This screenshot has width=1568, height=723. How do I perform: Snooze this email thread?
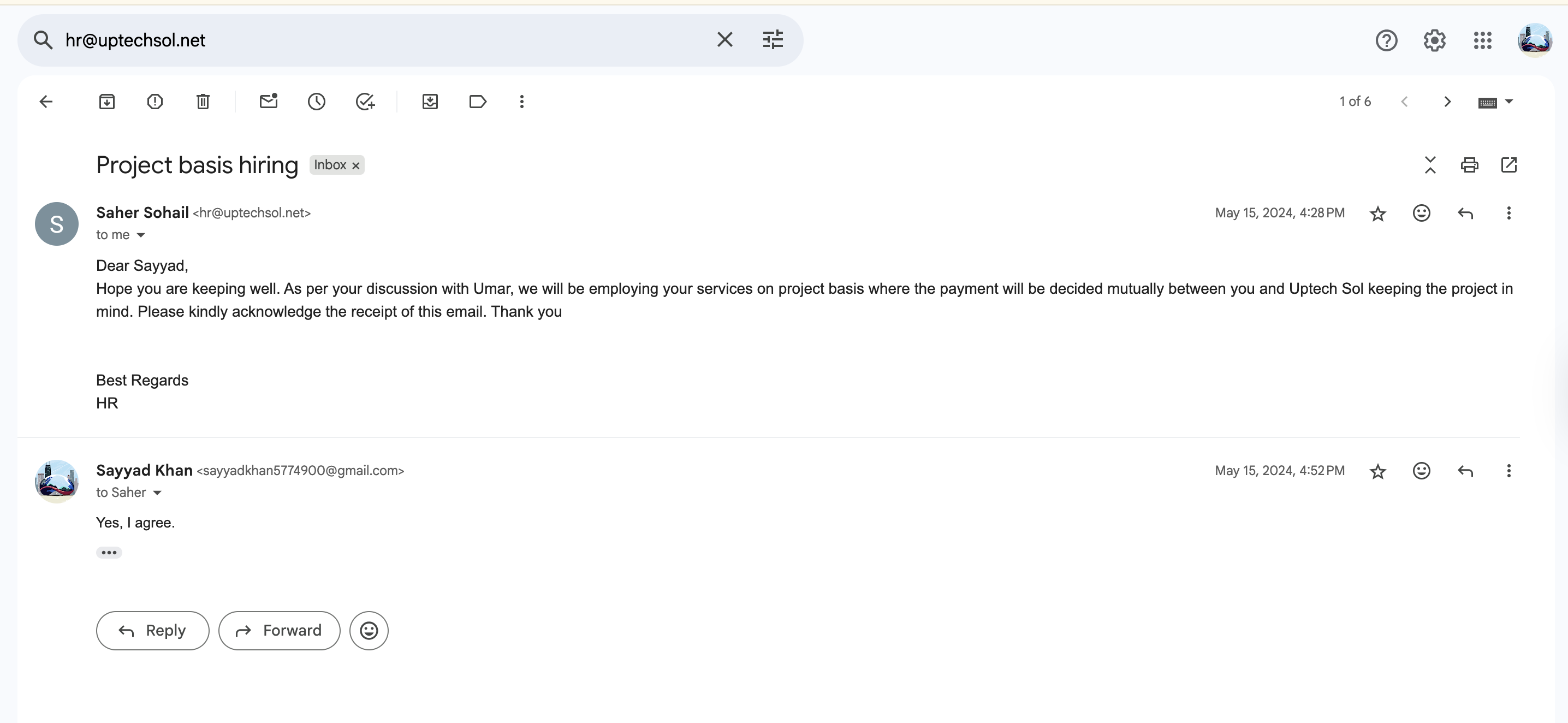click(317, 102)
